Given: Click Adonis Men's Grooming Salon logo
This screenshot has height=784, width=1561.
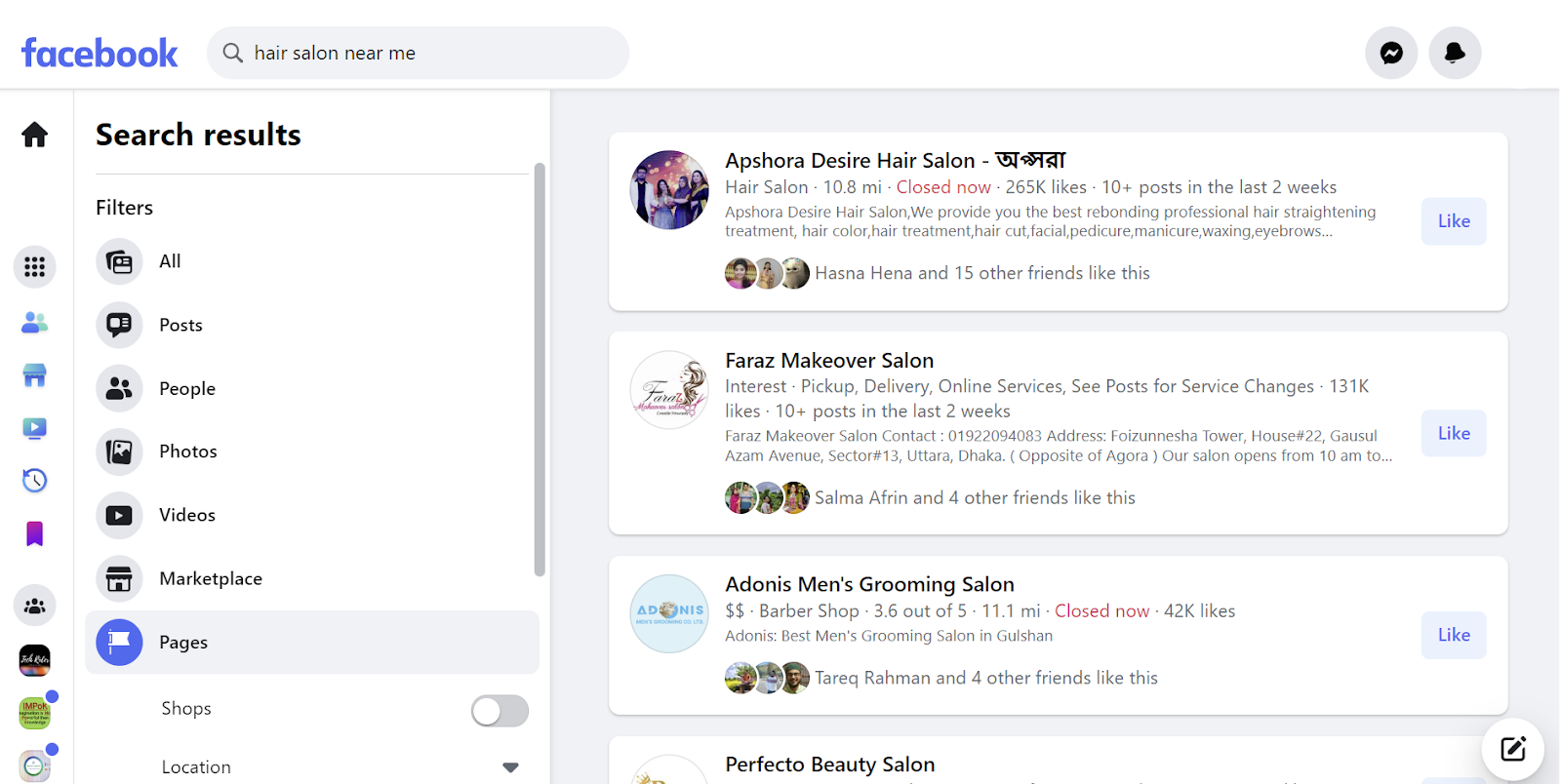Looking at the screenshot, I should click(x=669, y=613).
